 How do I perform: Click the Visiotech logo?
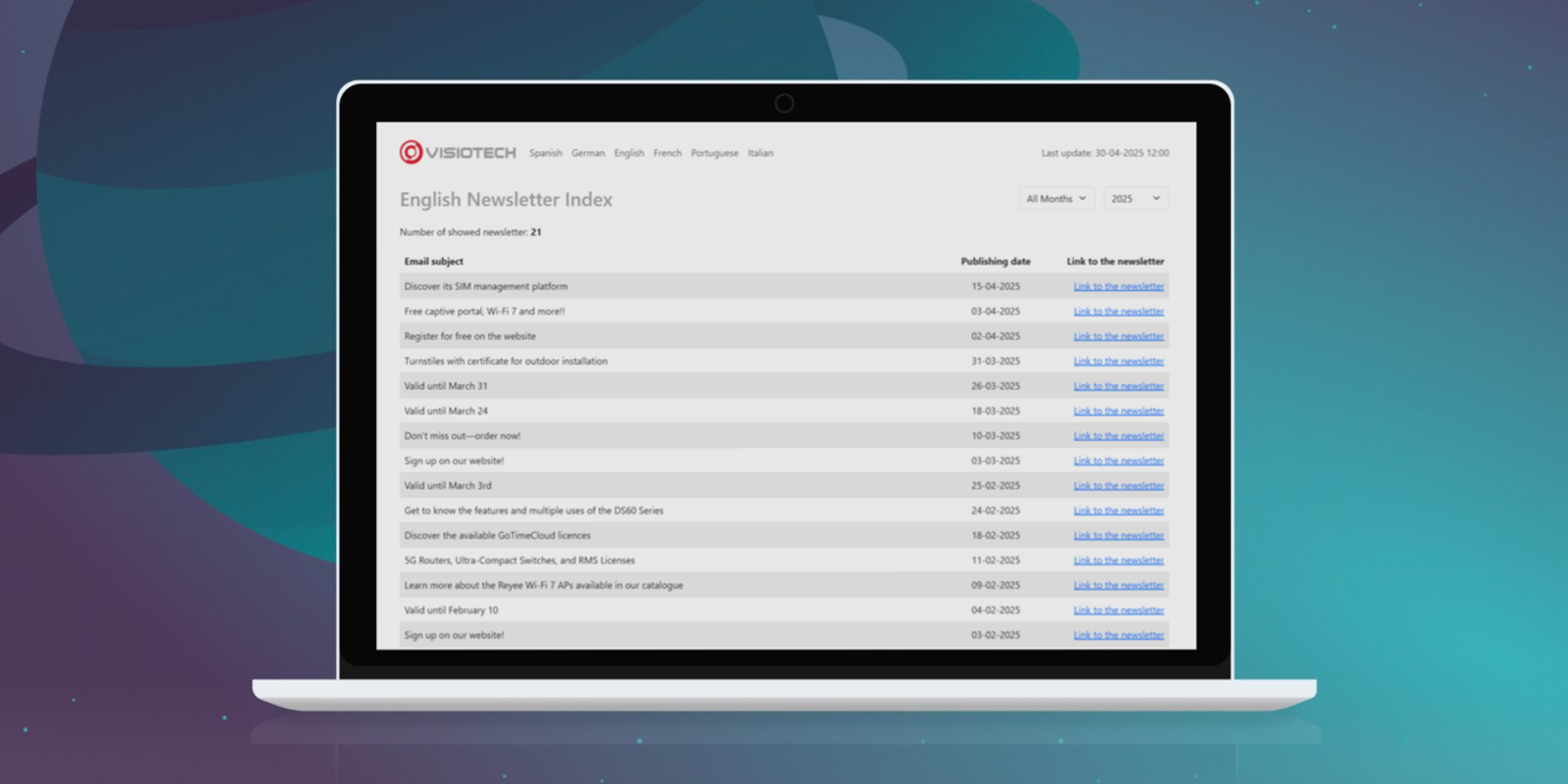pyautogui.click(x=458, y=152)
